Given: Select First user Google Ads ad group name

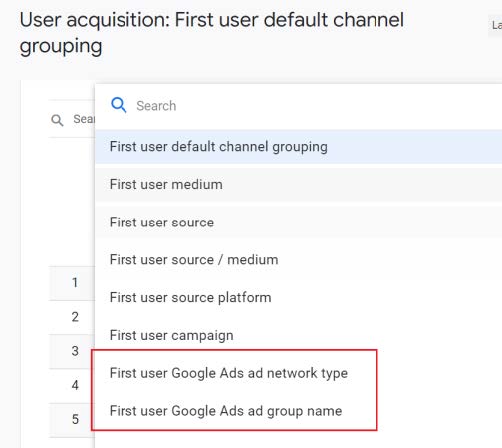Looking at the screenshot, I should coord(299,411).
